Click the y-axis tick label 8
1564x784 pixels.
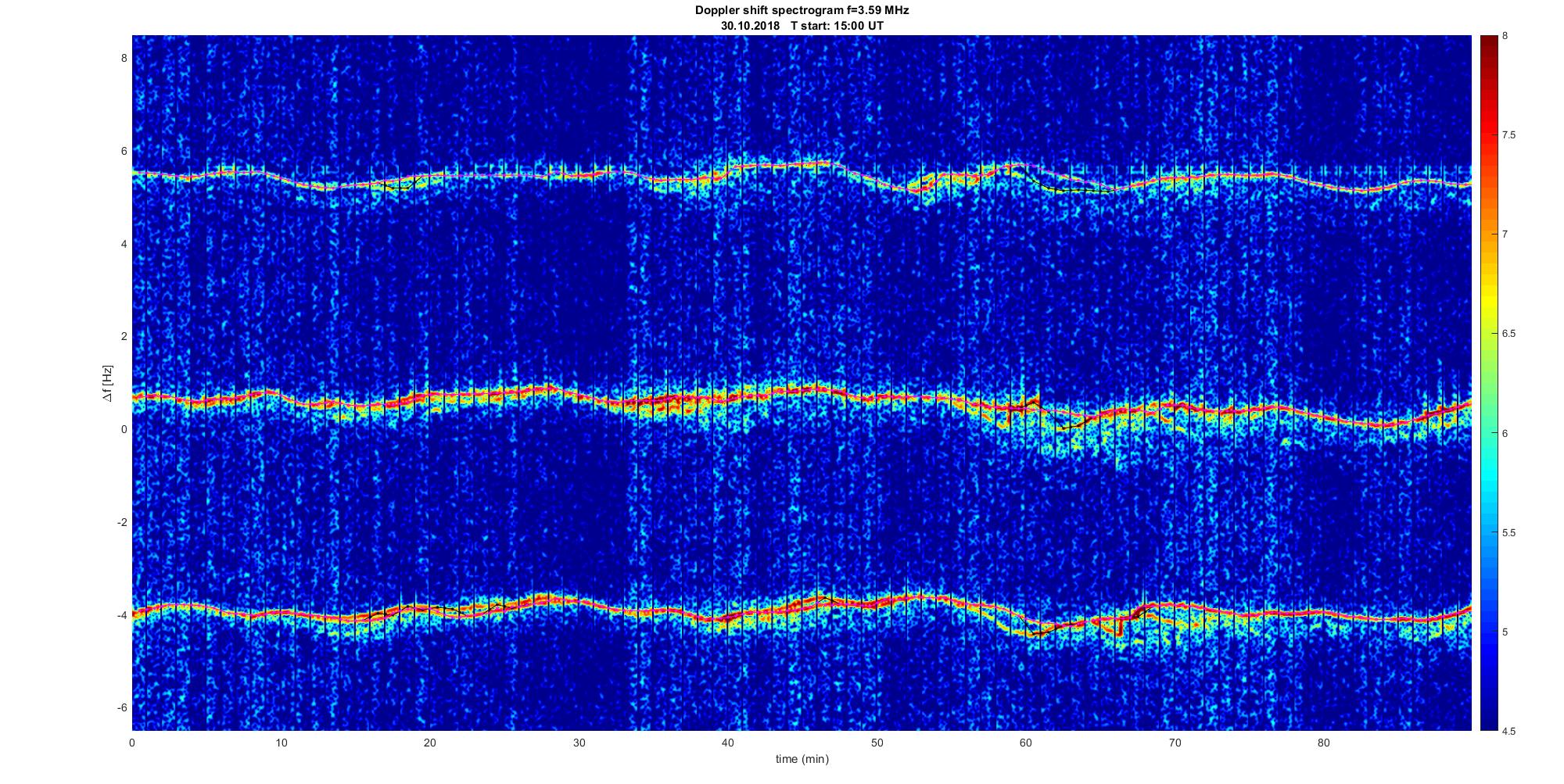pyautogui.click(x=124, y=58)
